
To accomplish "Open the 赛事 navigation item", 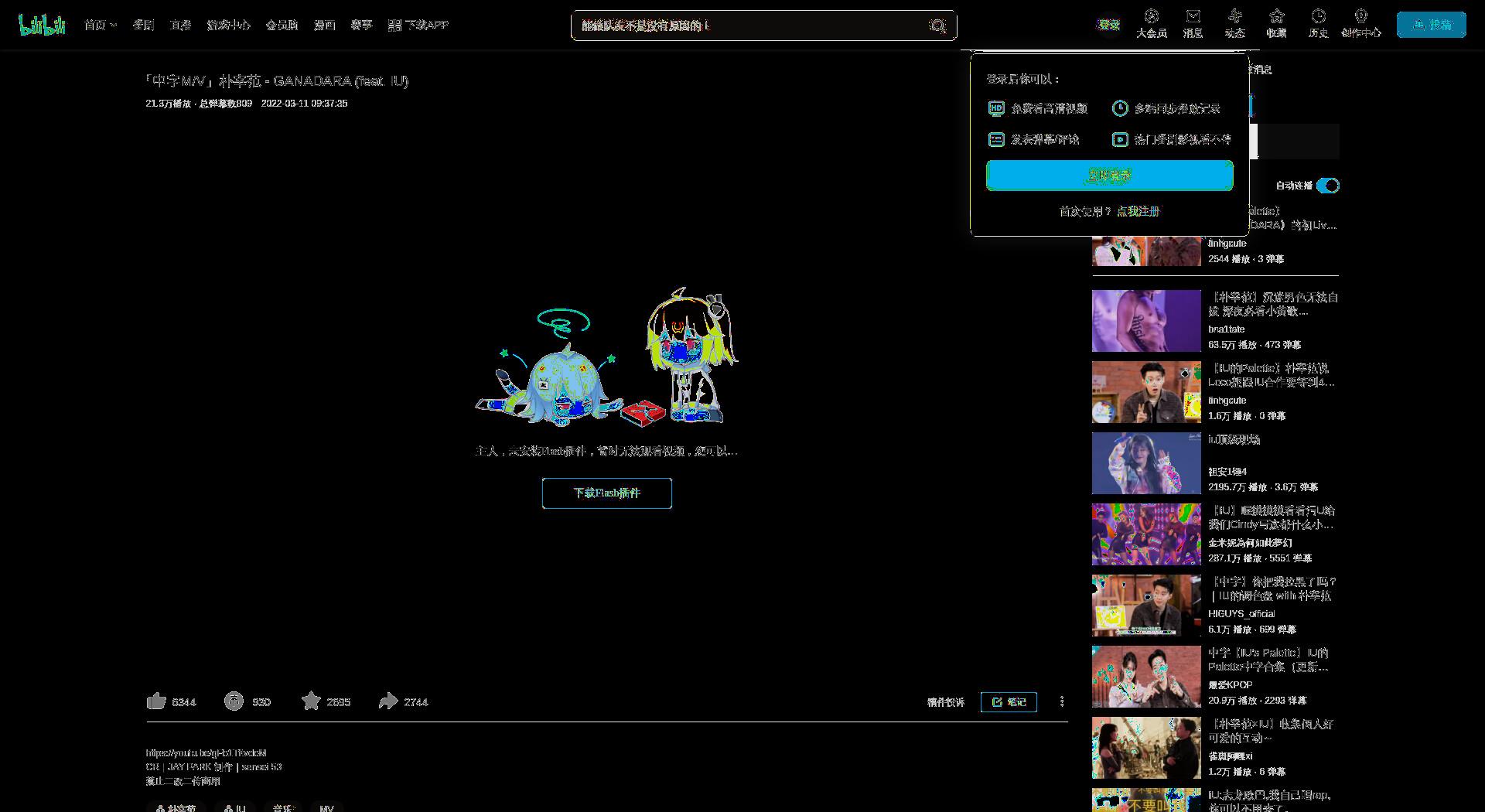I will (361, 26).
